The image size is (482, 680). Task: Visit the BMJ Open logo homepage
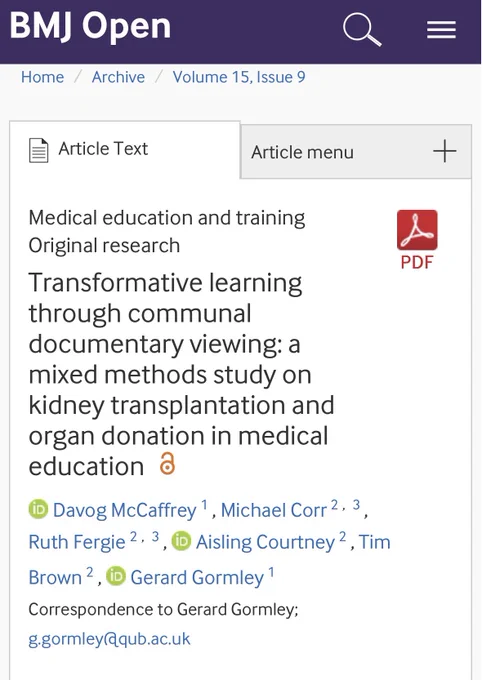90,26
